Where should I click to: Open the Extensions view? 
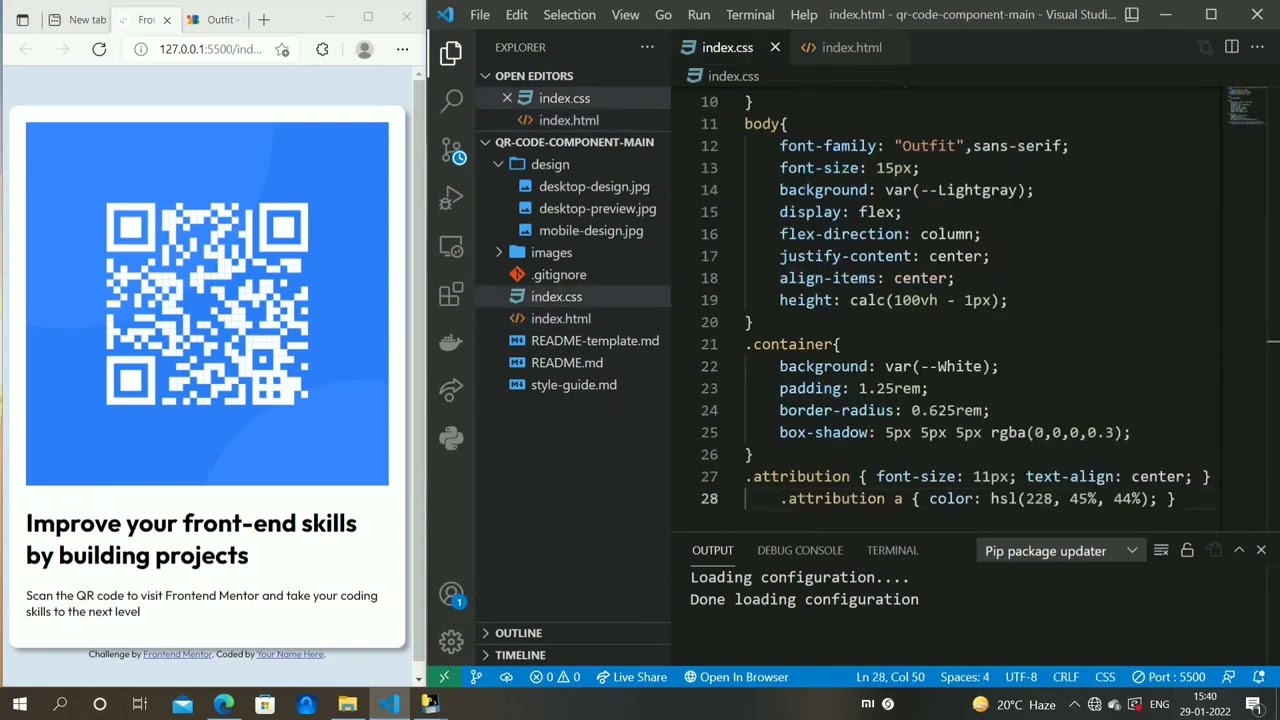tap(451, 294)
